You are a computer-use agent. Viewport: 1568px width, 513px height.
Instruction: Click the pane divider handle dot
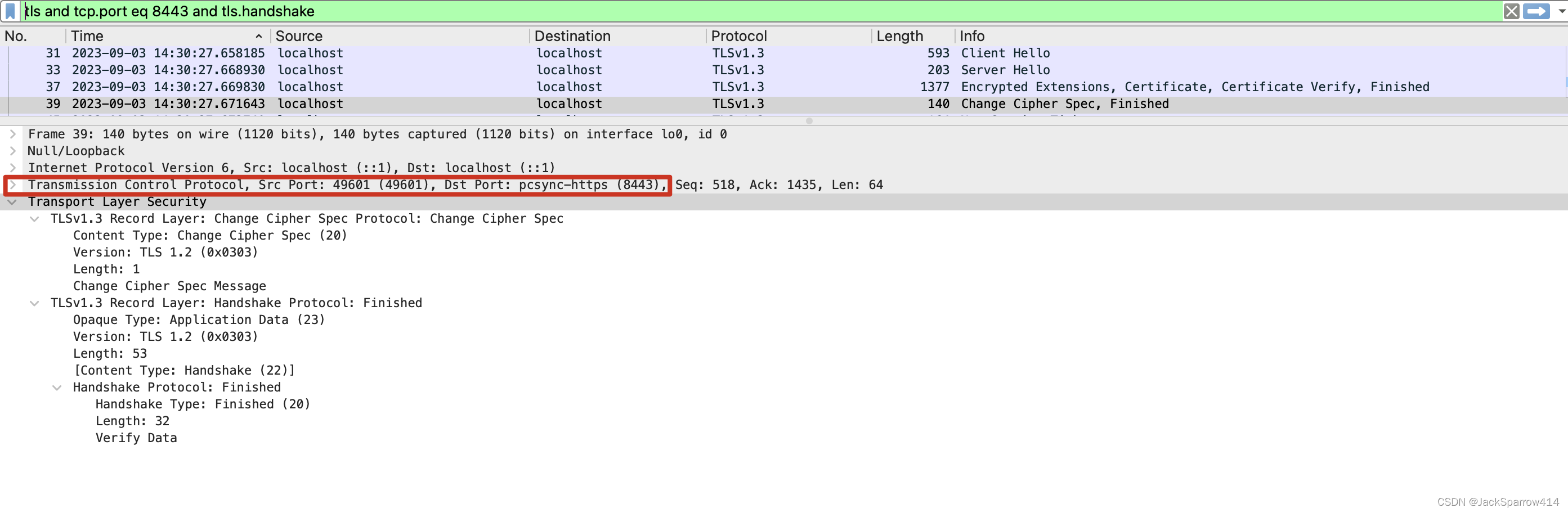coord(809,121)
